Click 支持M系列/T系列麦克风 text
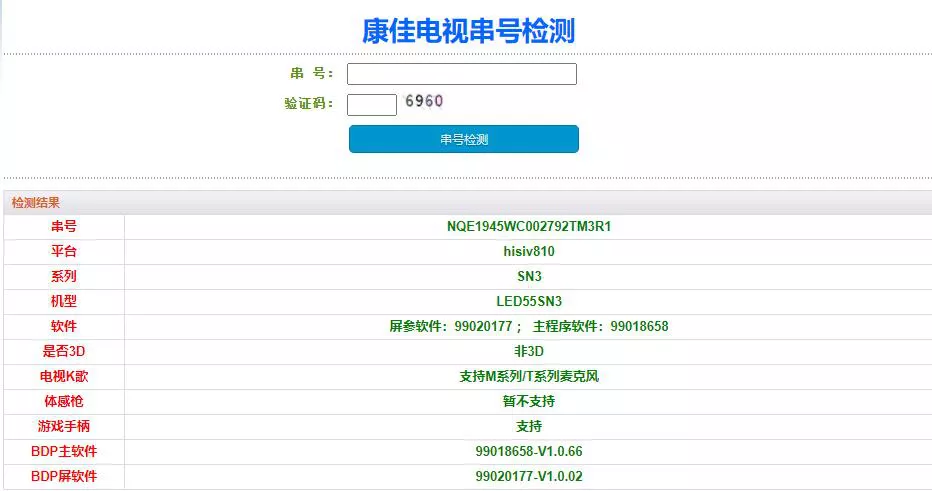Screen dimensions: 932x491 pyautogui.click(x=528, y=377)
